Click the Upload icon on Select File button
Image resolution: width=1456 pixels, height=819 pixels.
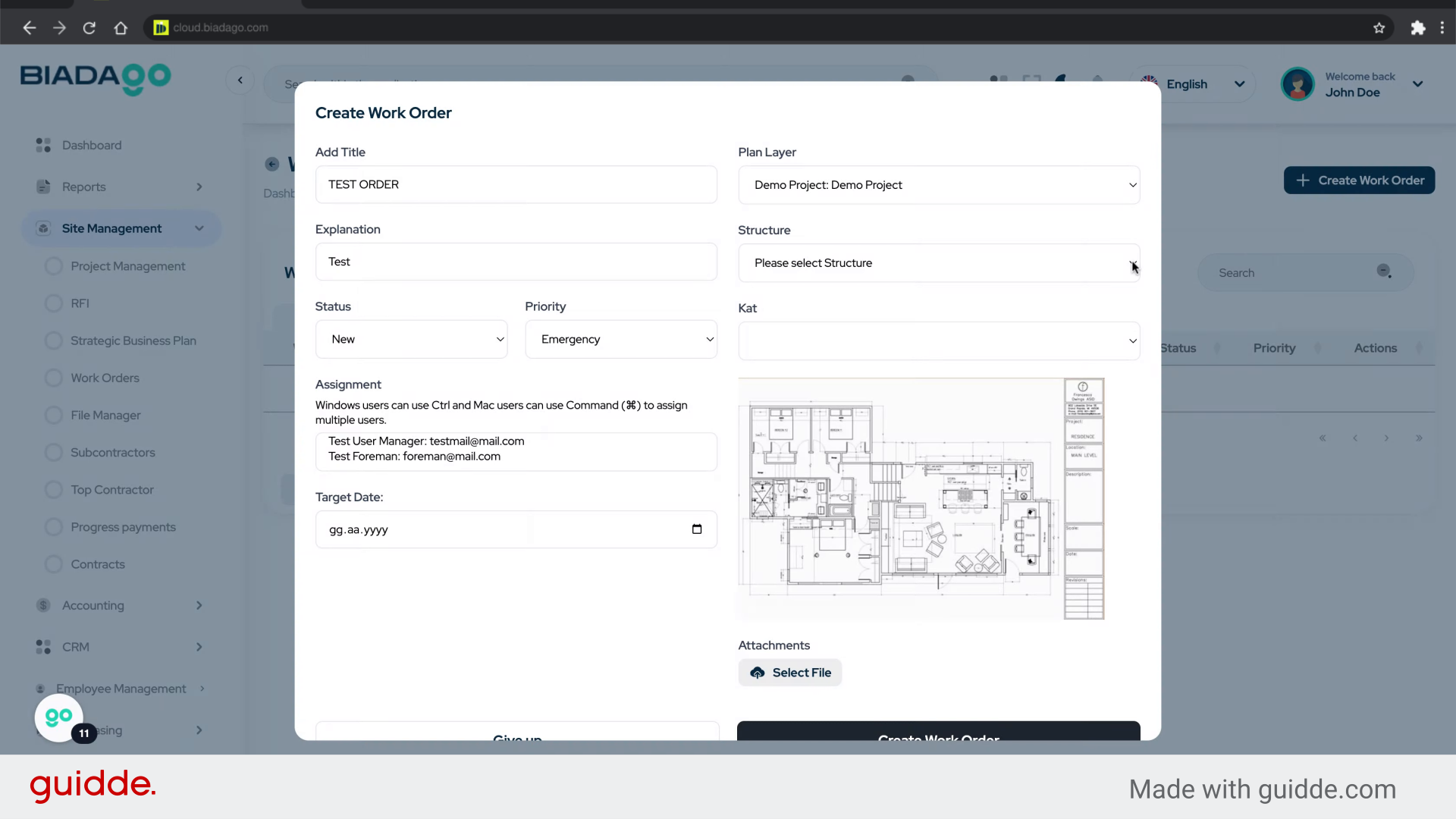758,673
